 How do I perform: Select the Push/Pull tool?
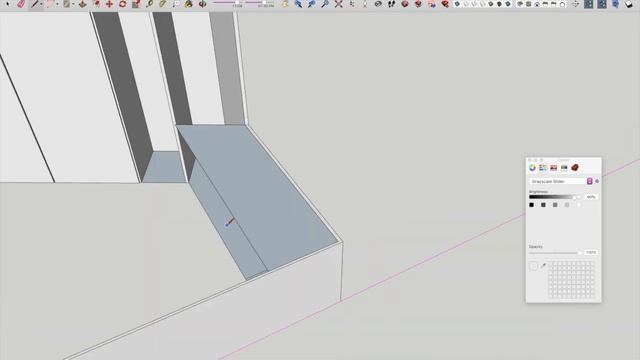[x=82, y=4]
